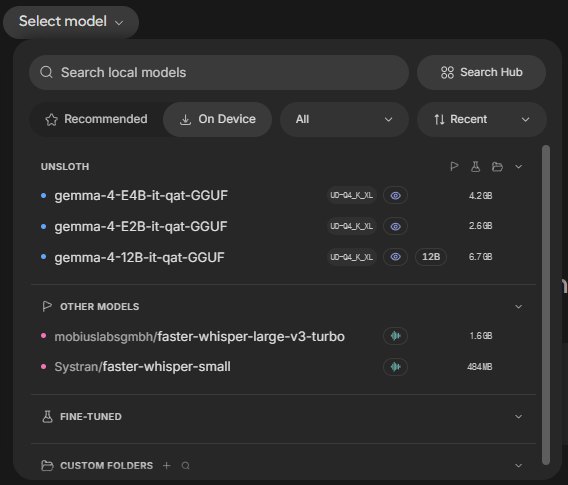Screen dimensions: 568x485
Task: Select Systran faster-whisper-small model
Action: point(142,367)
